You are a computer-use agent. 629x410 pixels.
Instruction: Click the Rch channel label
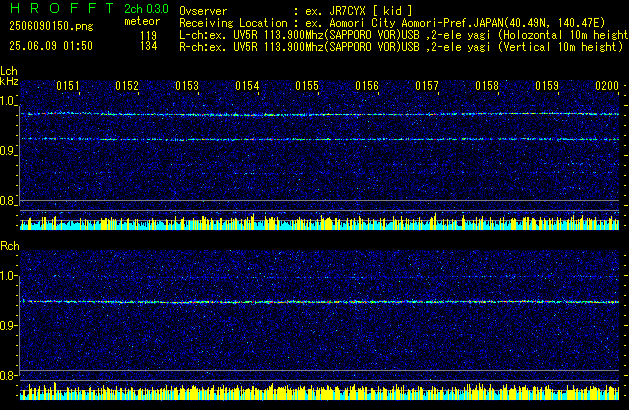(10, 246)
